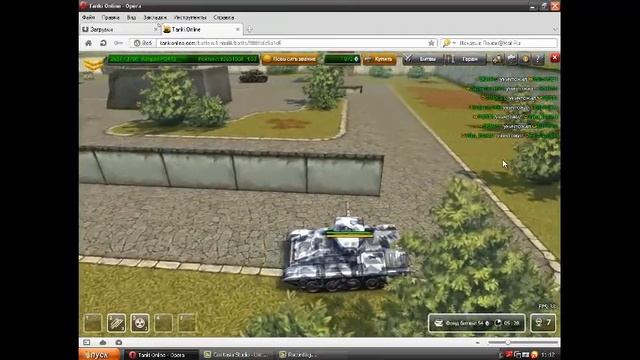Switch to Tanki Online - Opera taskbar item
The image size is (640, 360).
160,355
